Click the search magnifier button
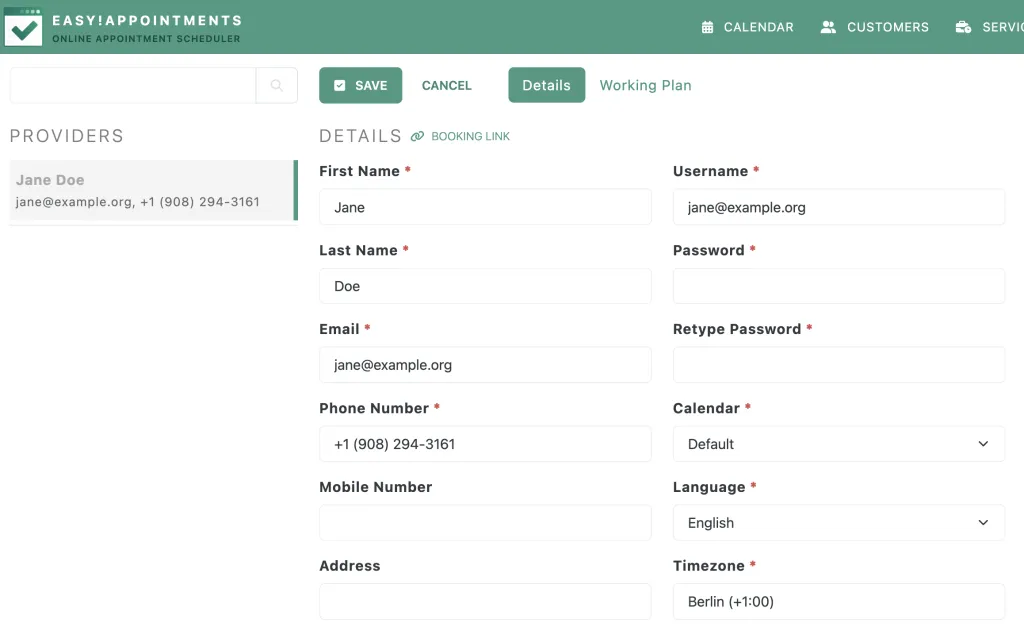Viewport: 1024px width, 638px height. 277,86
